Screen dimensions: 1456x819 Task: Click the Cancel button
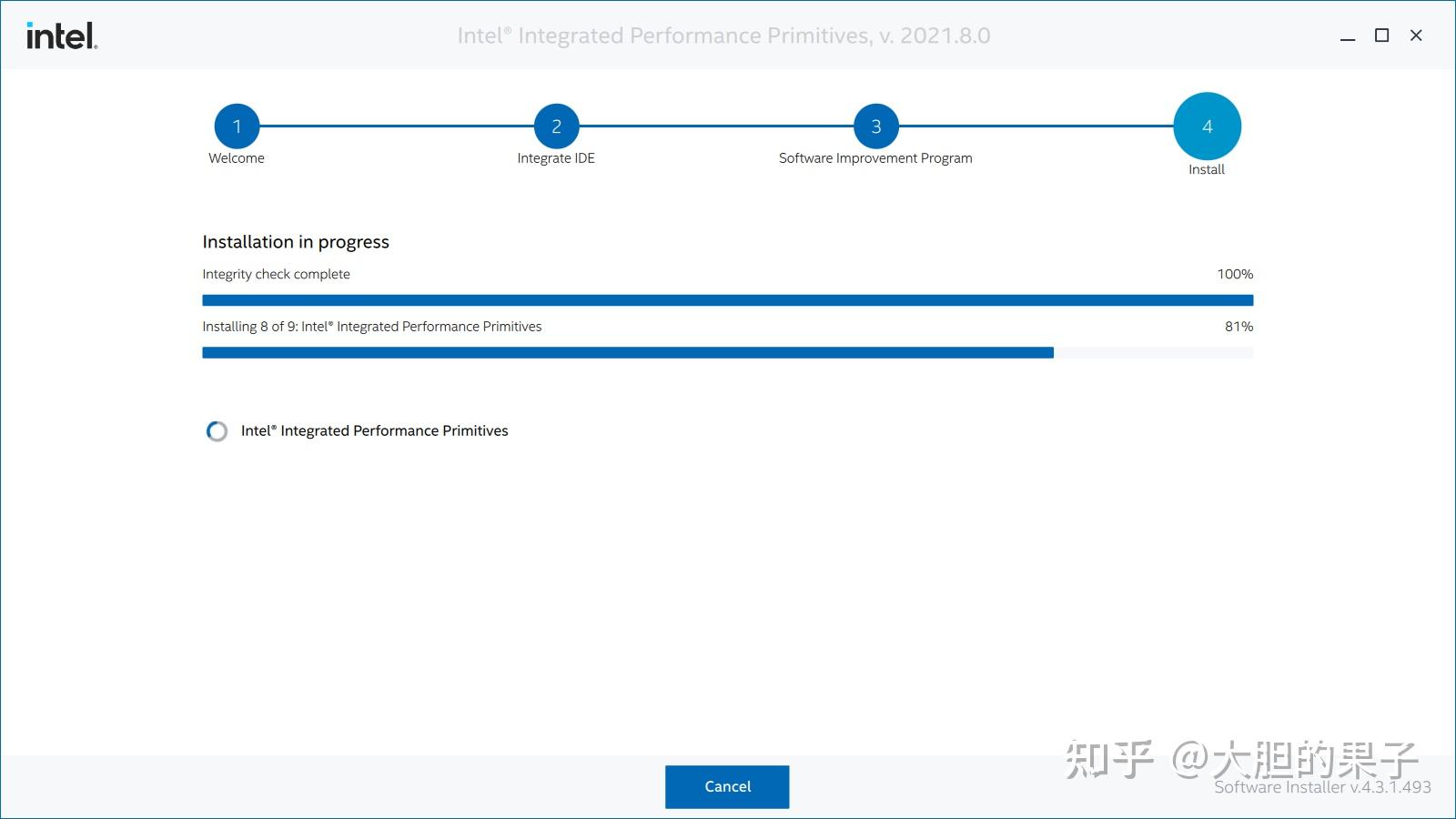click(727, 786)
